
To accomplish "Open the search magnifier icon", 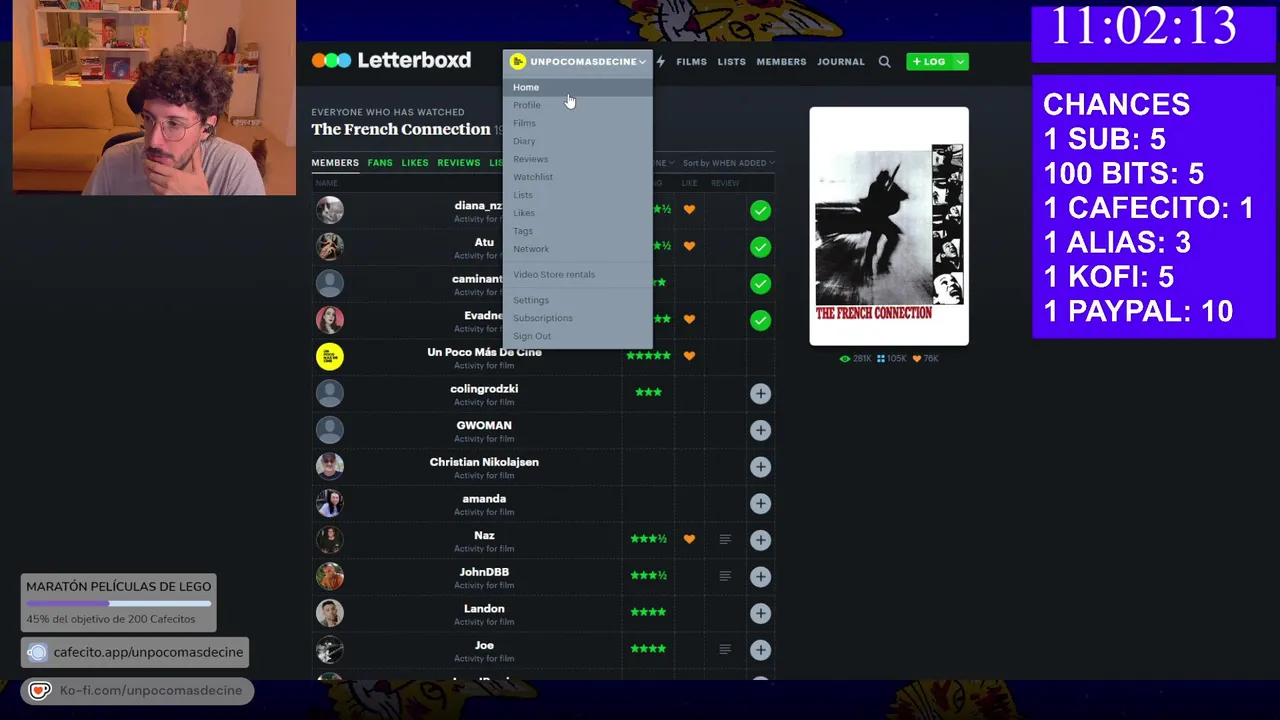I will point(884,61).
